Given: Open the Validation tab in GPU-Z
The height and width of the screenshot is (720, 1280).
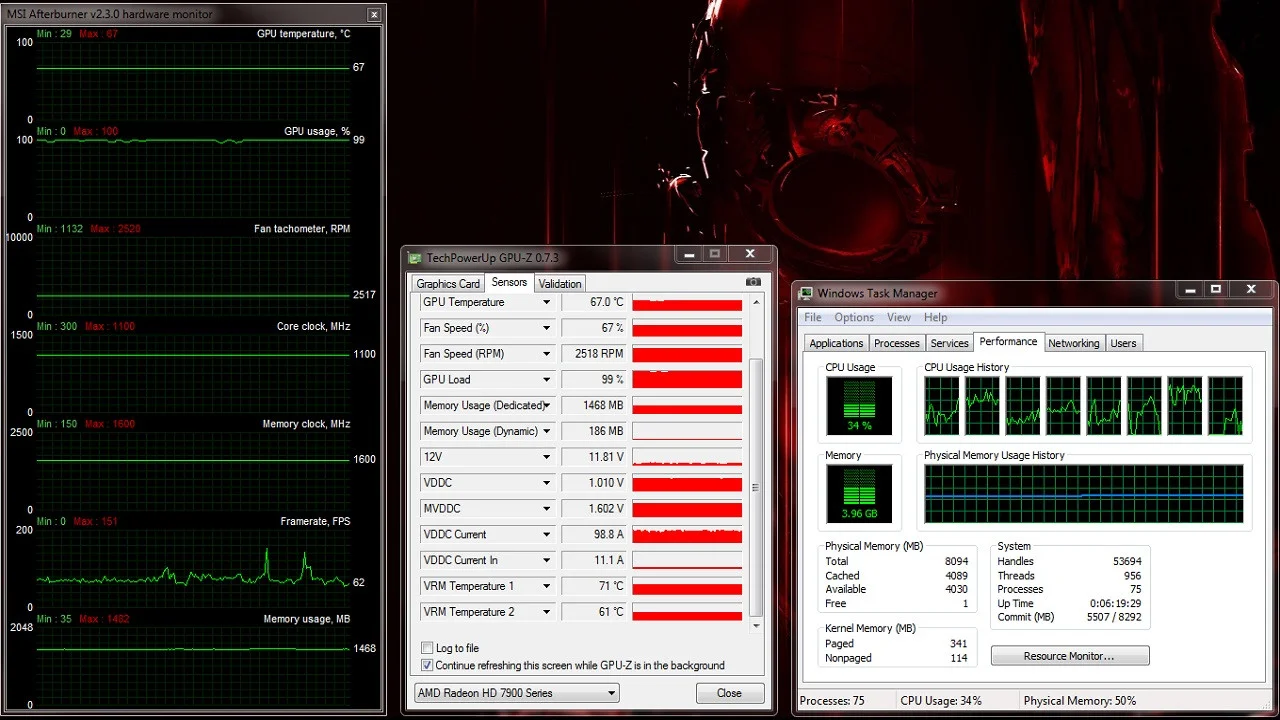Looking at the screenshot, I should point(560,284).
